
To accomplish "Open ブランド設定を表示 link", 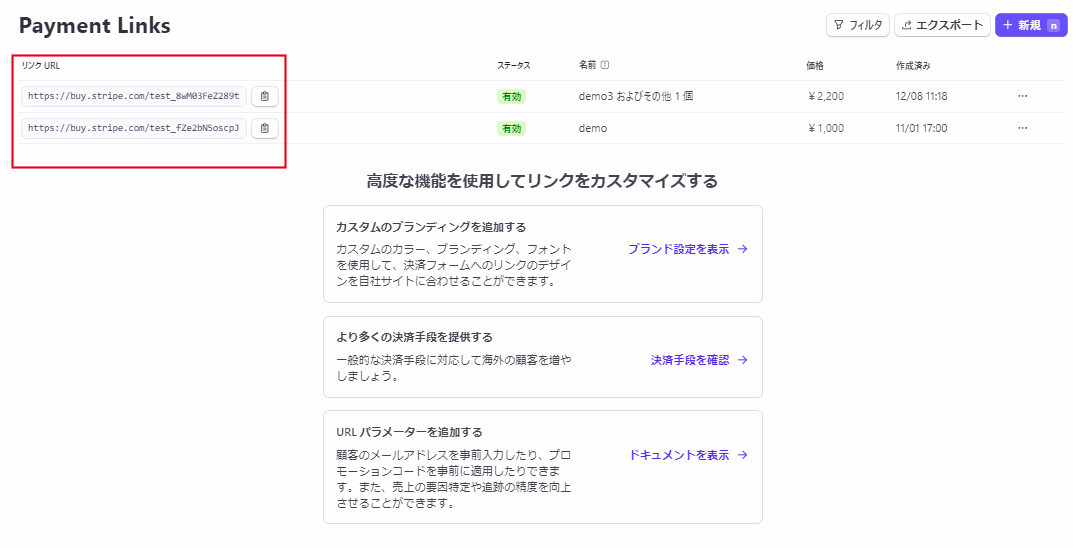I will 688,249.
